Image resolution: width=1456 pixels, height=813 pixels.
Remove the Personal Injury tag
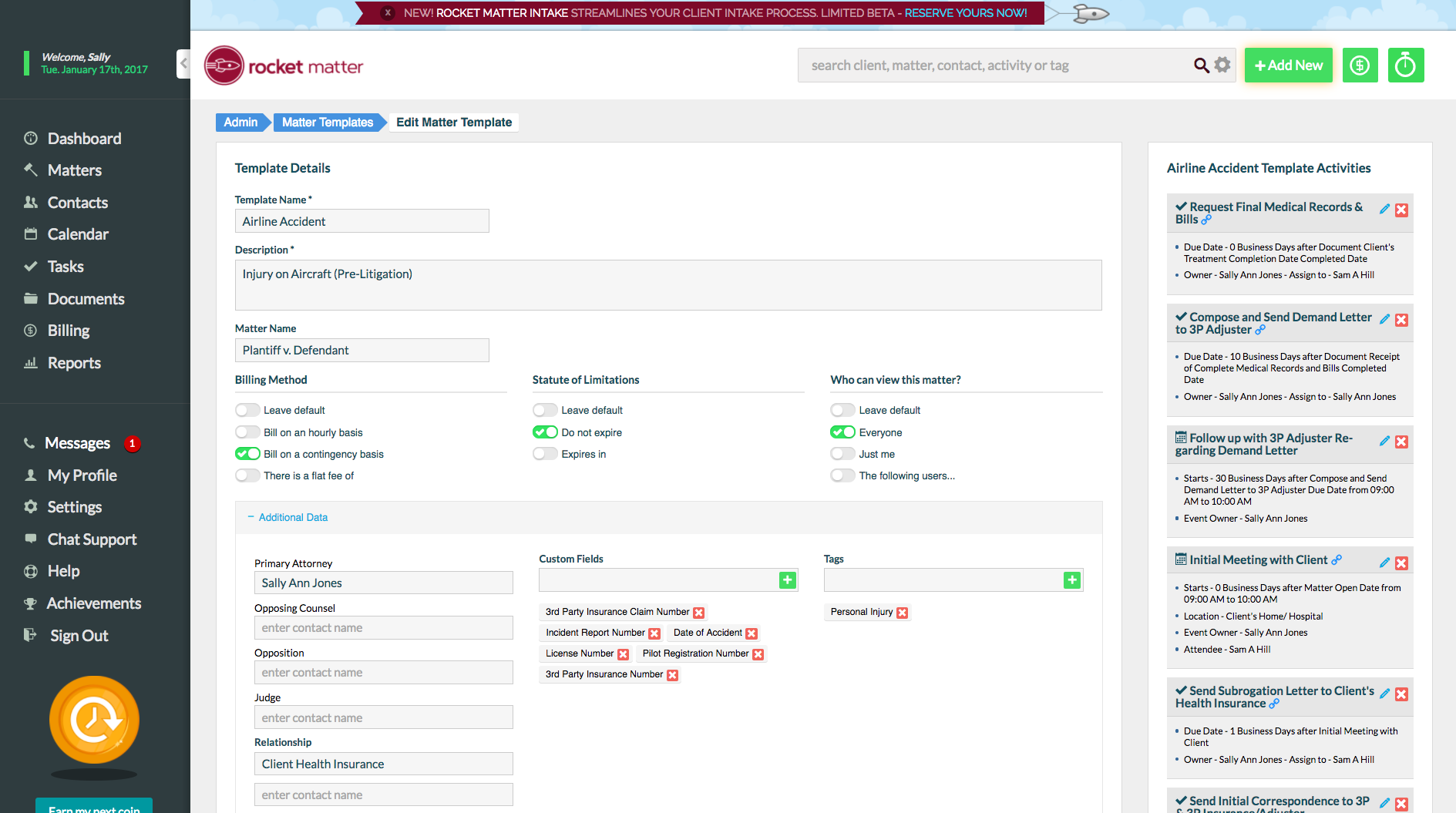[x=903, y=613]
